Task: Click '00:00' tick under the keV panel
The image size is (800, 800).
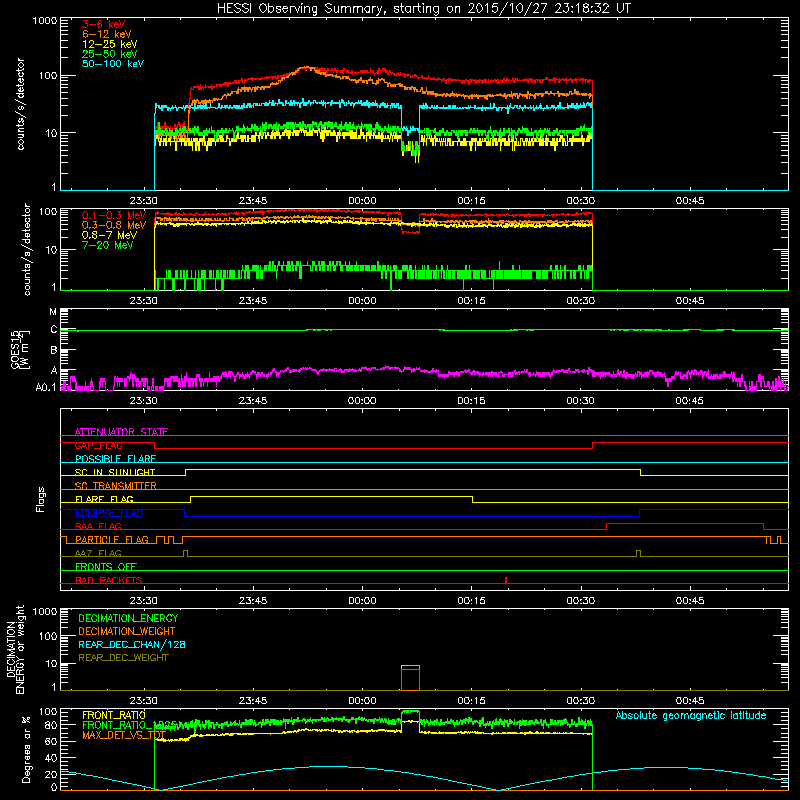Action: click(x=362, y=201)
